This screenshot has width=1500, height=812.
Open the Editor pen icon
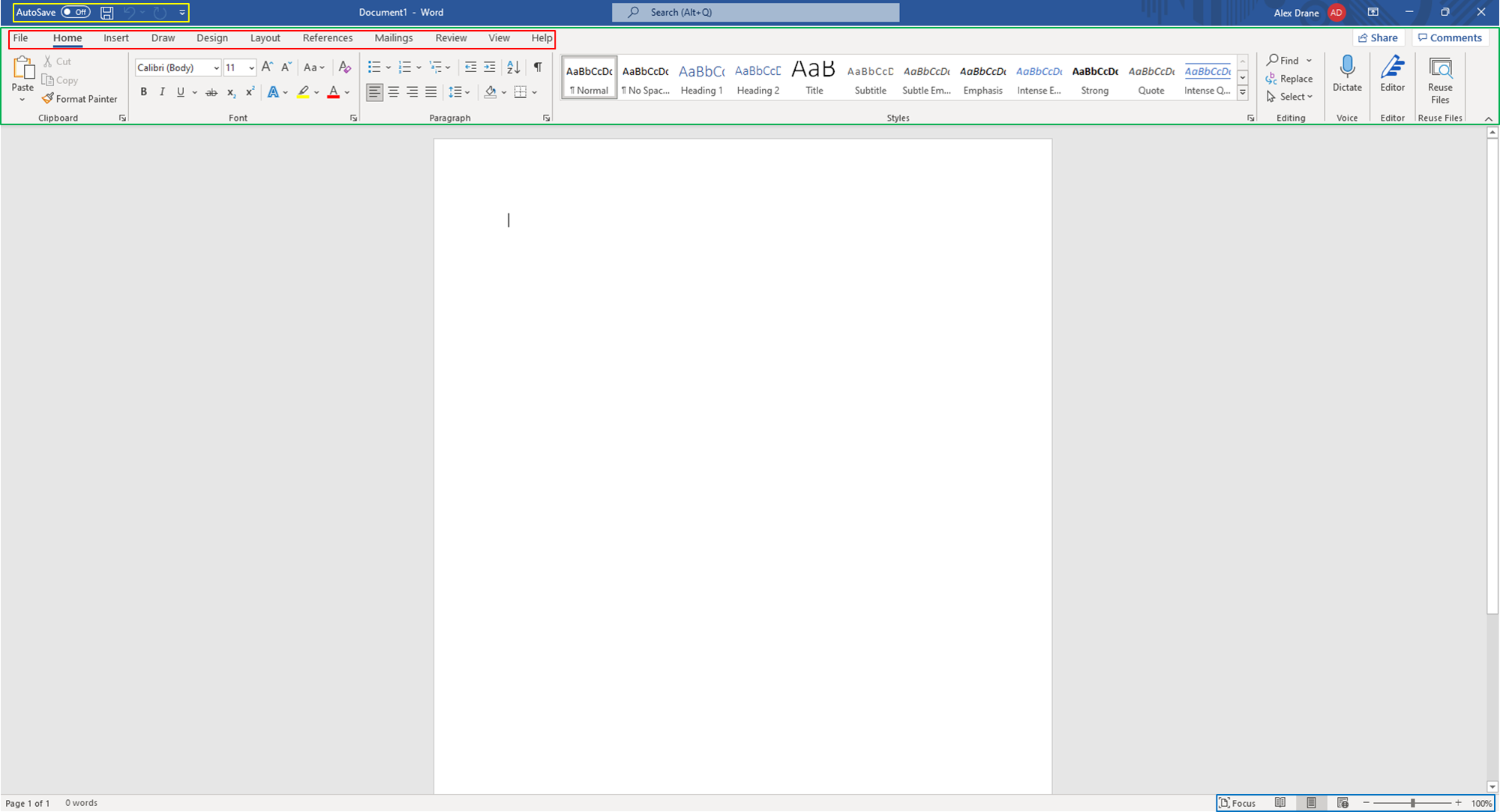pyautogui.click(x=1392, y=68)
